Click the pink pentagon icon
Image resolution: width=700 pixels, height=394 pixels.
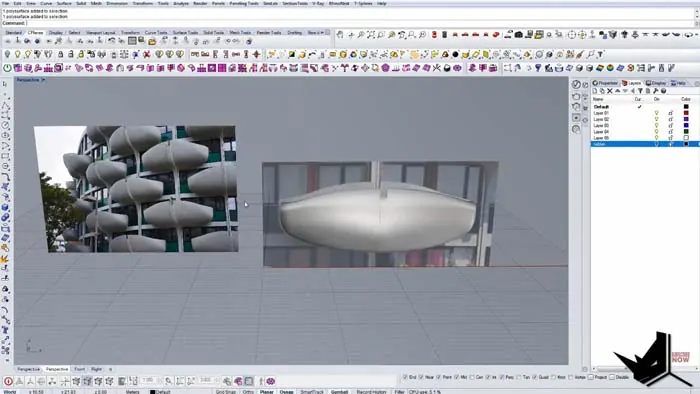click(385, 68)
